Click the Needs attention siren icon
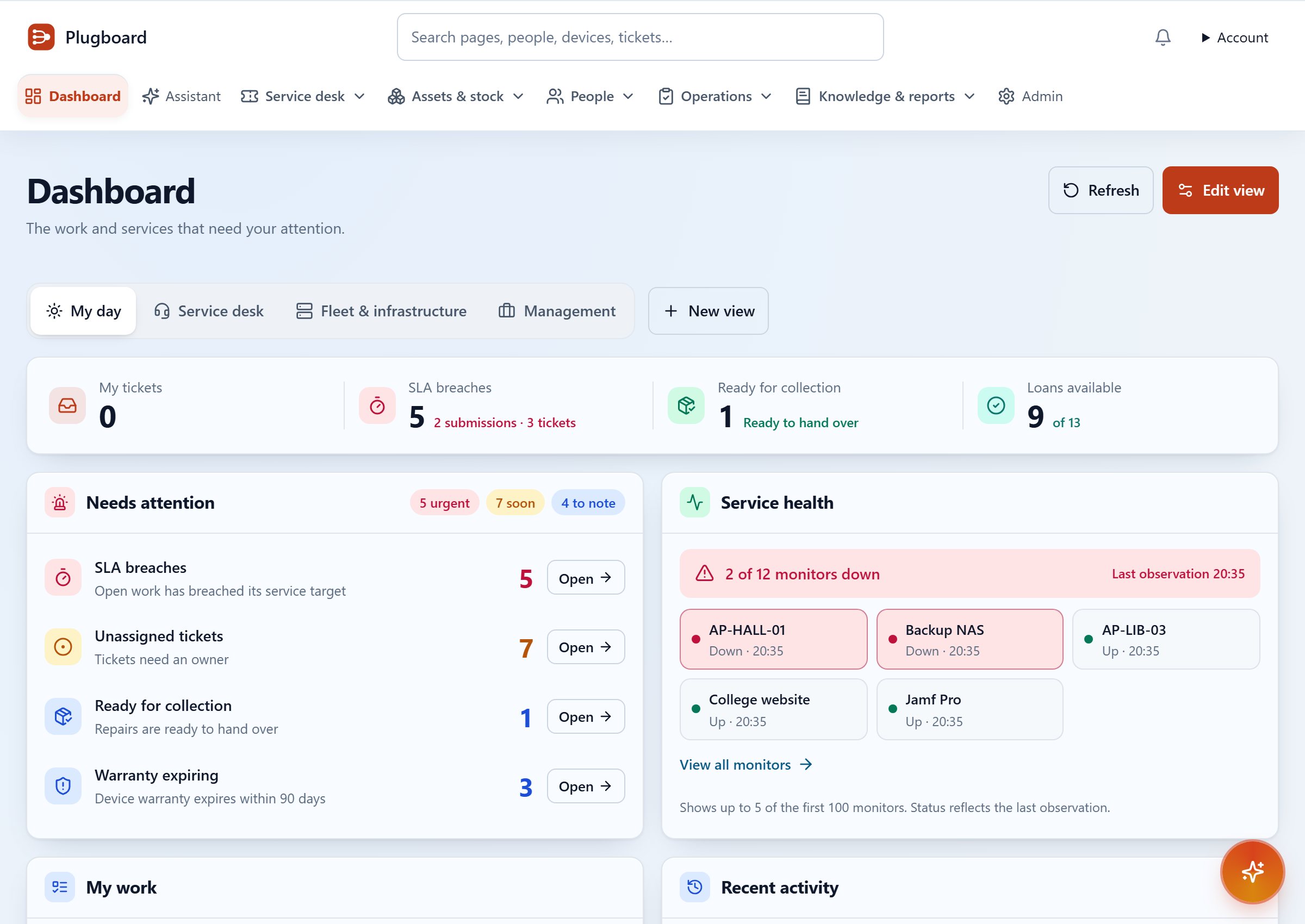Image resolution: width=1305 pixels, height=924 pixels. 60,502
